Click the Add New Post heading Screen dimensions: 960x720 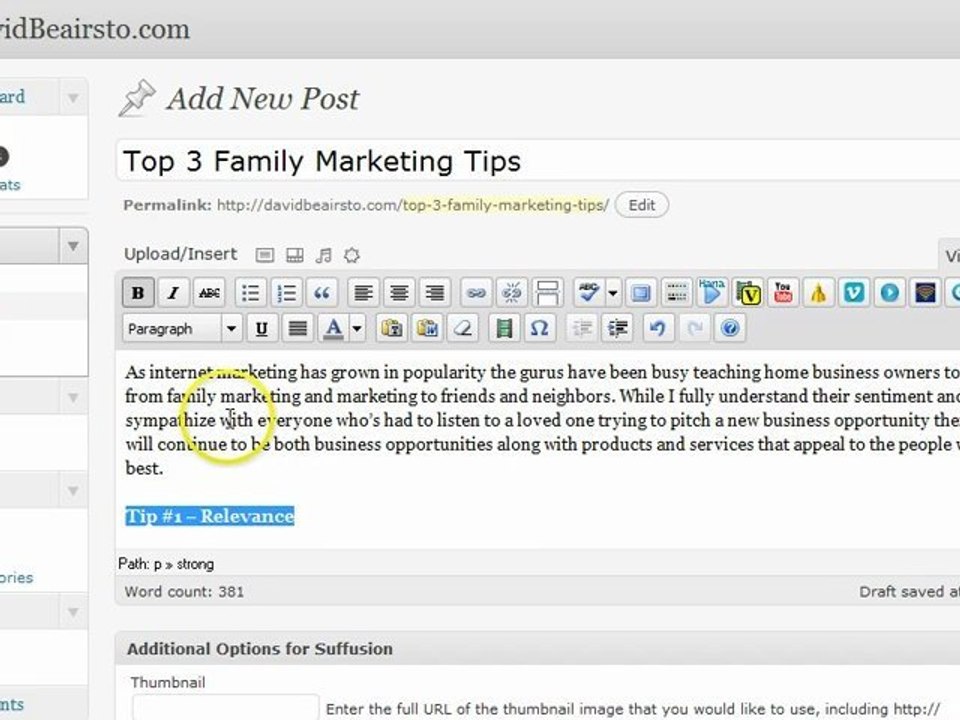[x=263, y=99]
